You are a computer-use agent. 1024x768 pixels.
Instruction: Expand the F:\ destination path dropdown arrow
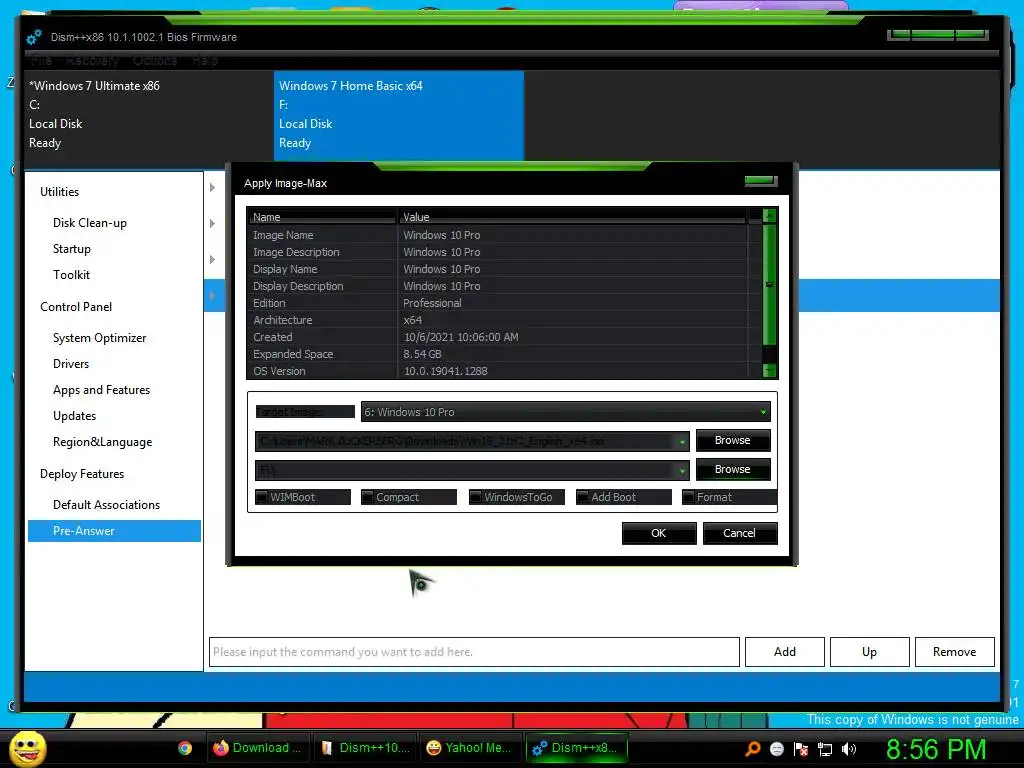pyautogui.click(x=682, y=470)
